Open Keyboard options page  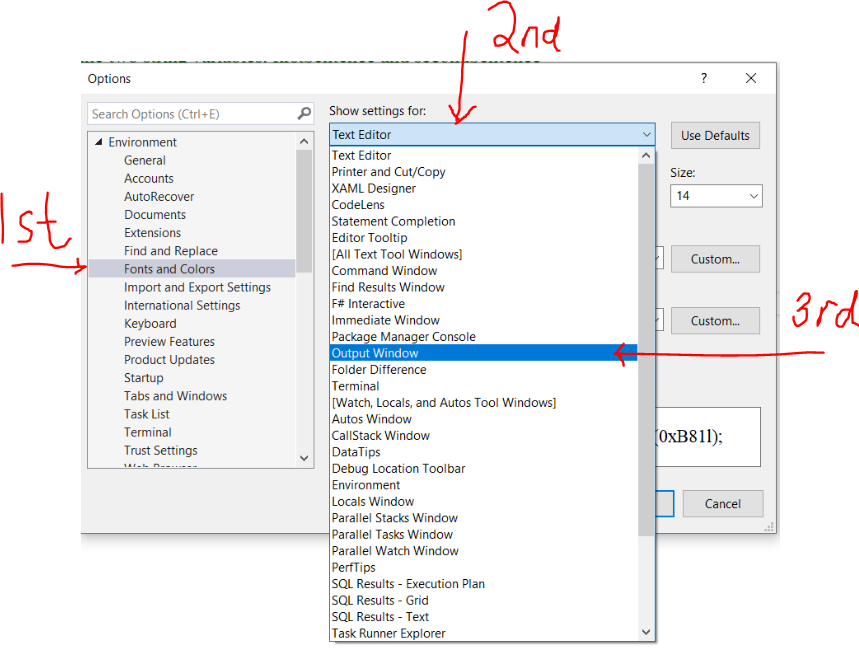150,323
